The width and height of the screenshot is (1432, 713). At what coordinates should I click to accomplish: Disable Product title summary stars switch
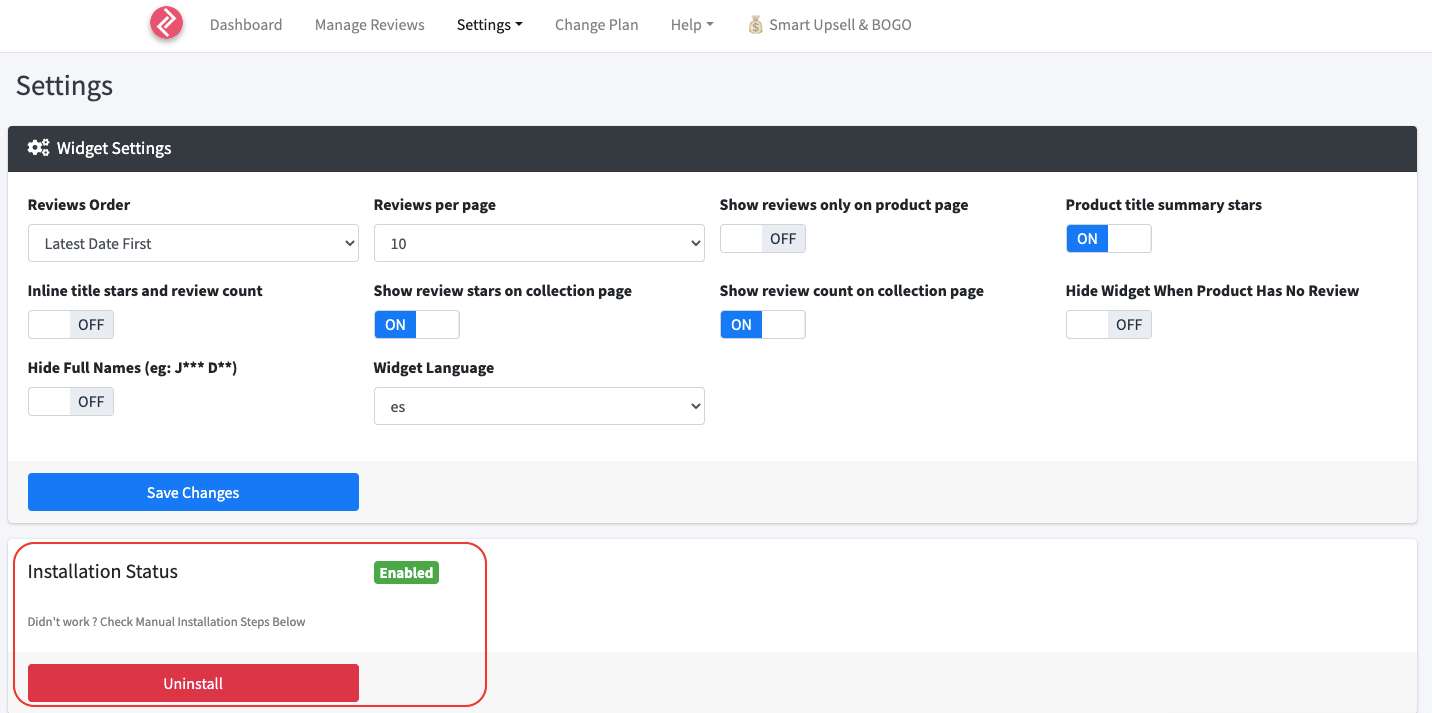click(x=1108, y=239)
